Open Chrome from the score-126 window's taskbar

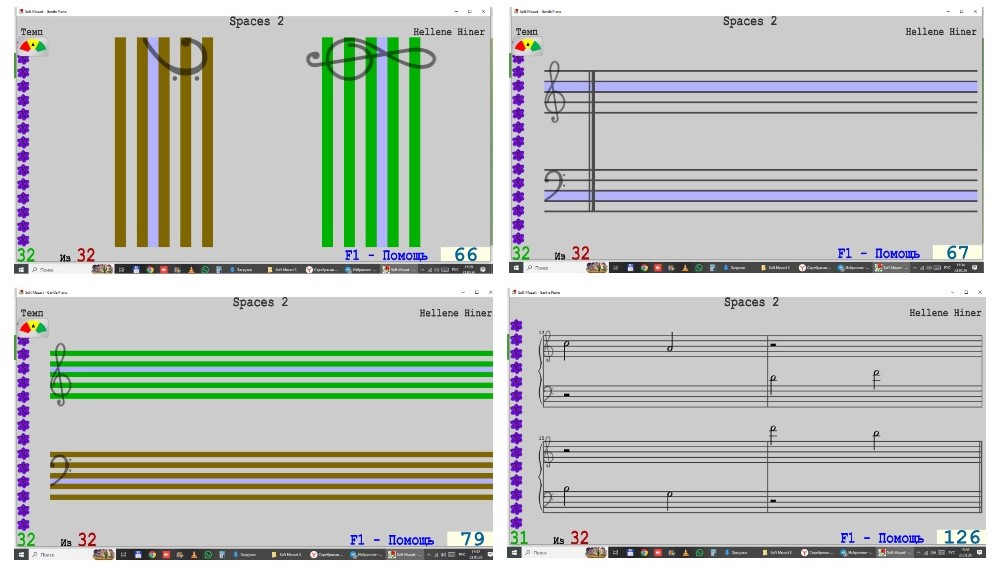tap(645, 553)
